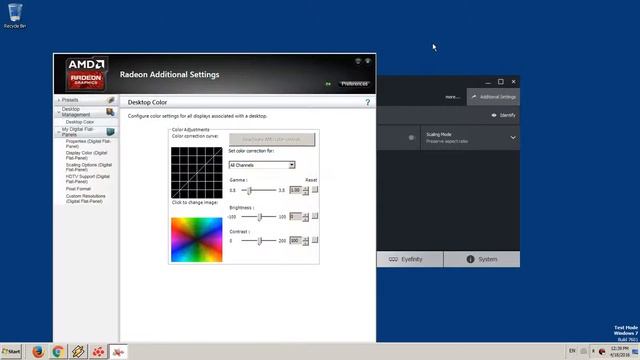This screenshot has width=640, height=360.
Task: Click the Brightness slider
Action: (x=259, y=217)
